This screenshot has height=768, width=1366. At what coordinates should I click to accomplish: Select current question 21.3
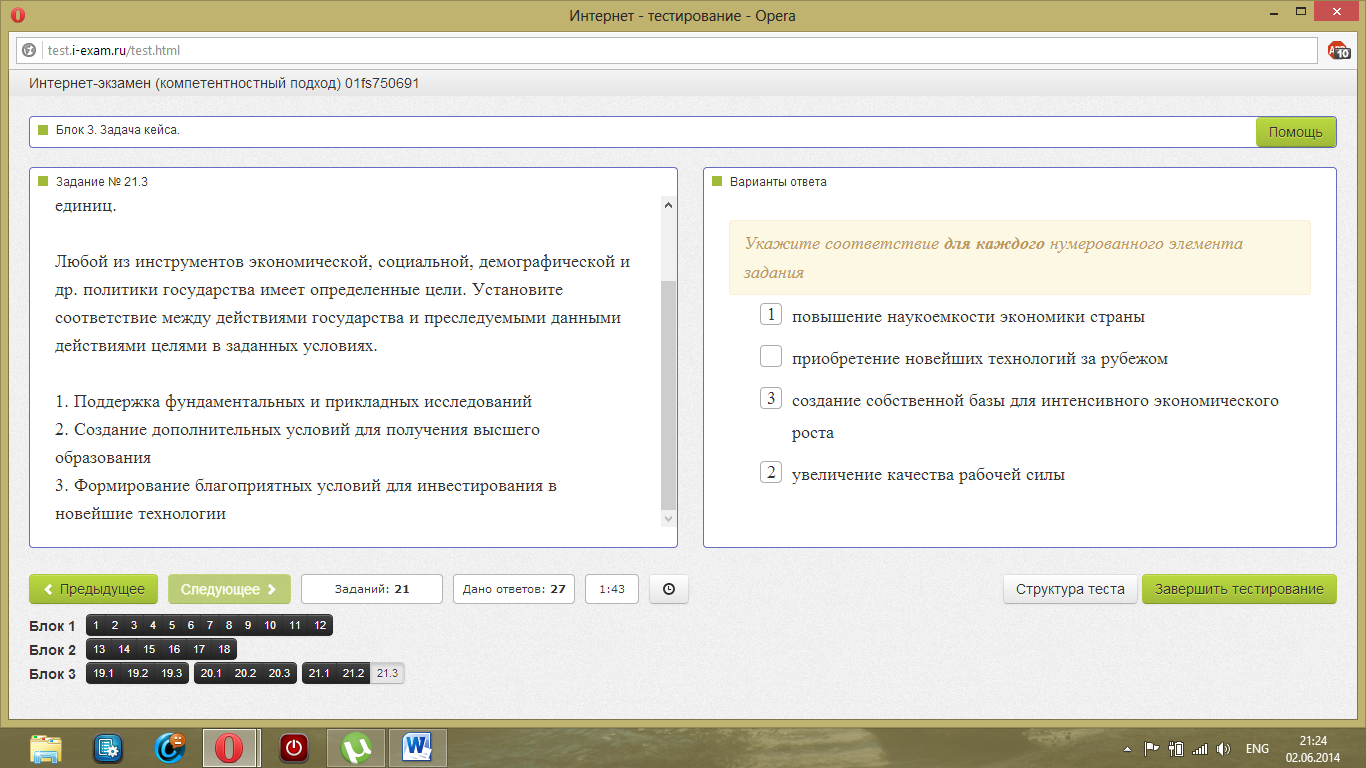pos(387,673)
